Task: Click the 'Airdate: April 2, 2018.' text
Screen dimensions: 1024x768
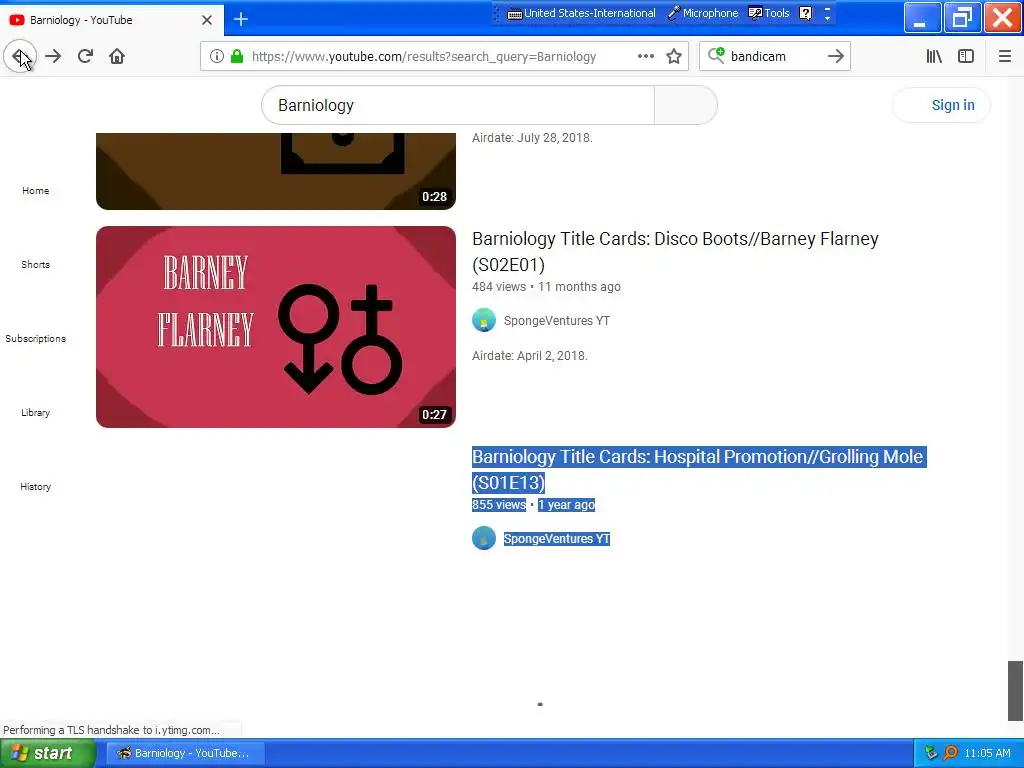Action: point(530,356)
